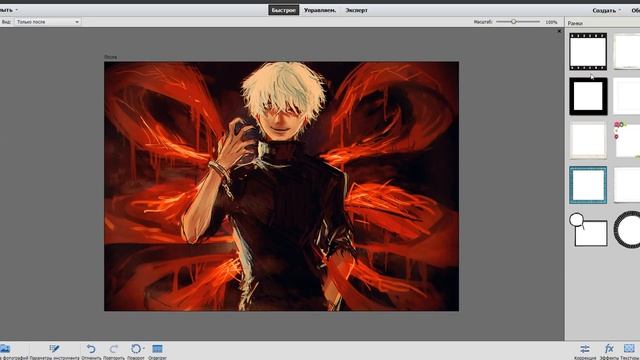Apply the plain white frame under black frame
The image size is (640, 360).
(x=588, y=140)
